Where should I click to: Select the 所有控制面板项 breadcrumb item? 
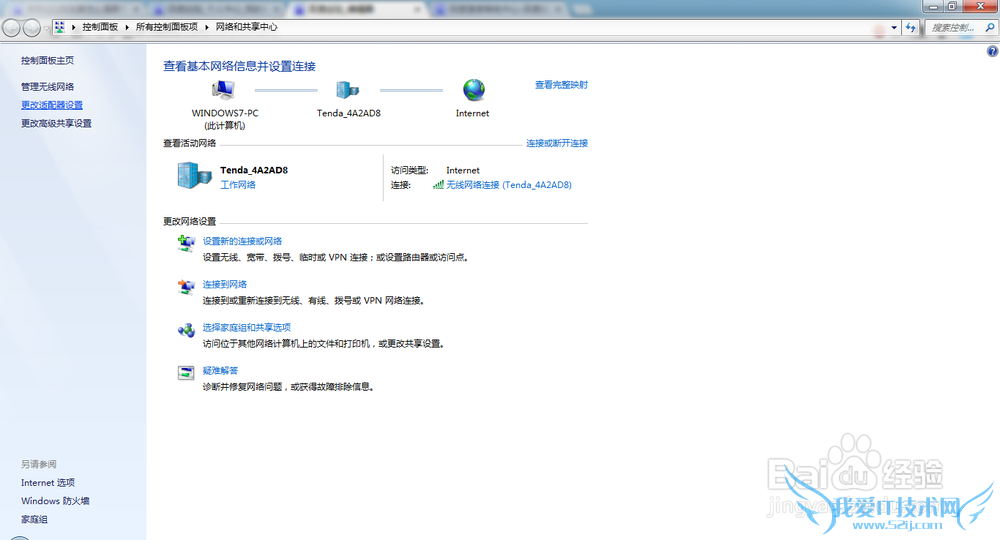[x=166, y=27]
